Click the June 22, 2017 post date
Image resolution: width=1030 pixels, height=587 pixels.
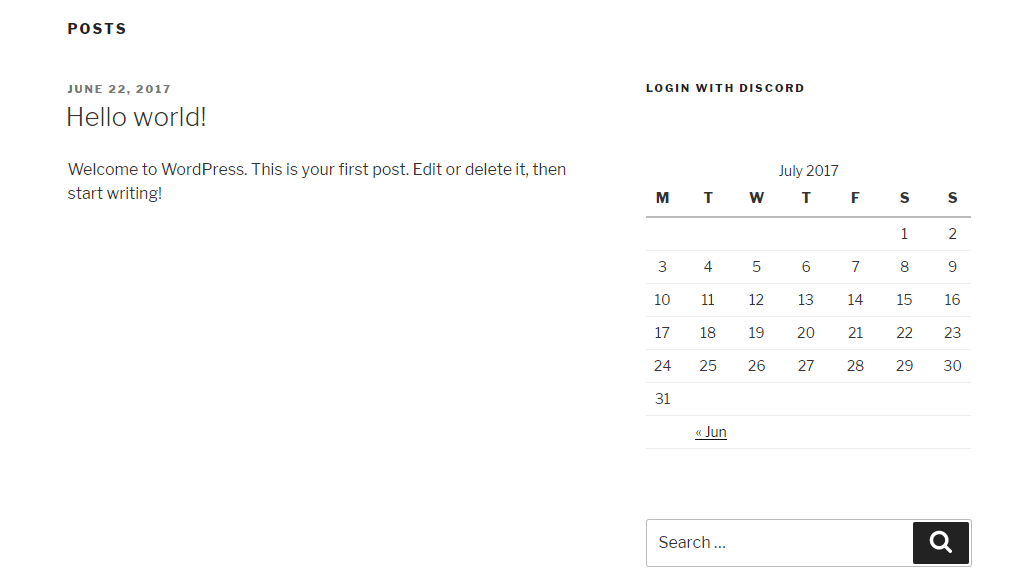119,89
